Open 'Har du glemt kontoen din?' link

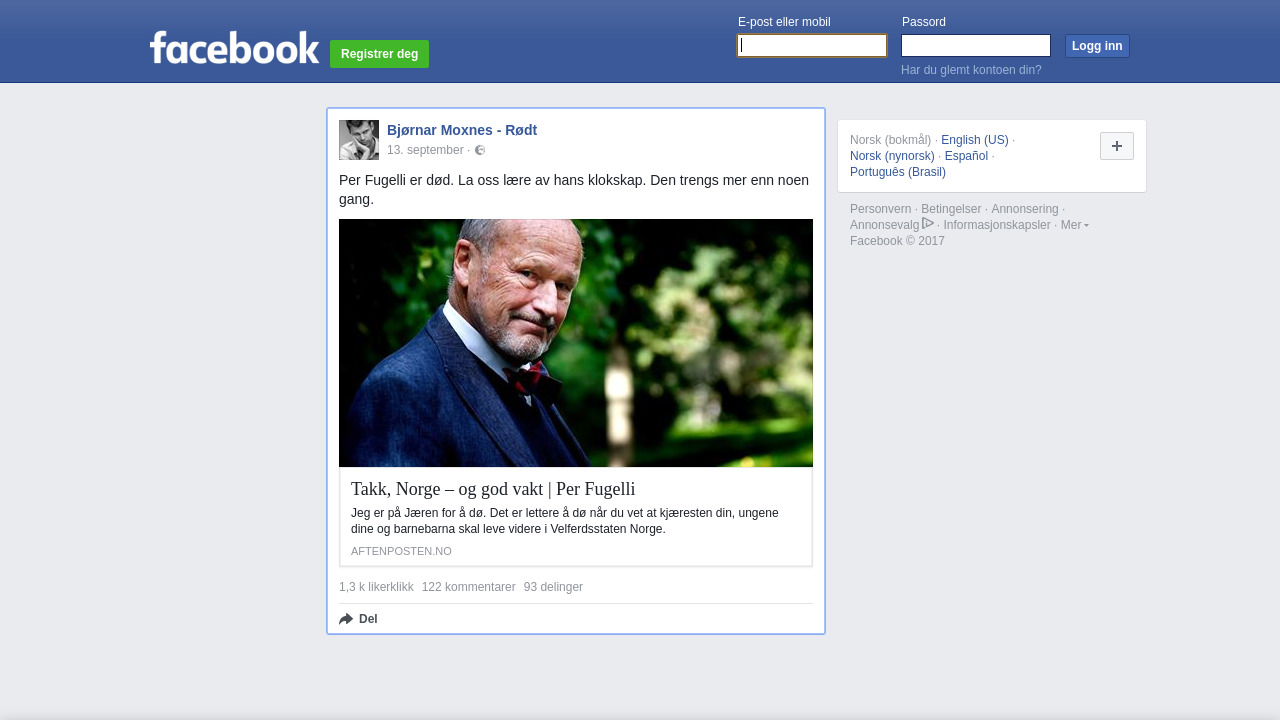tap(971, 70)
